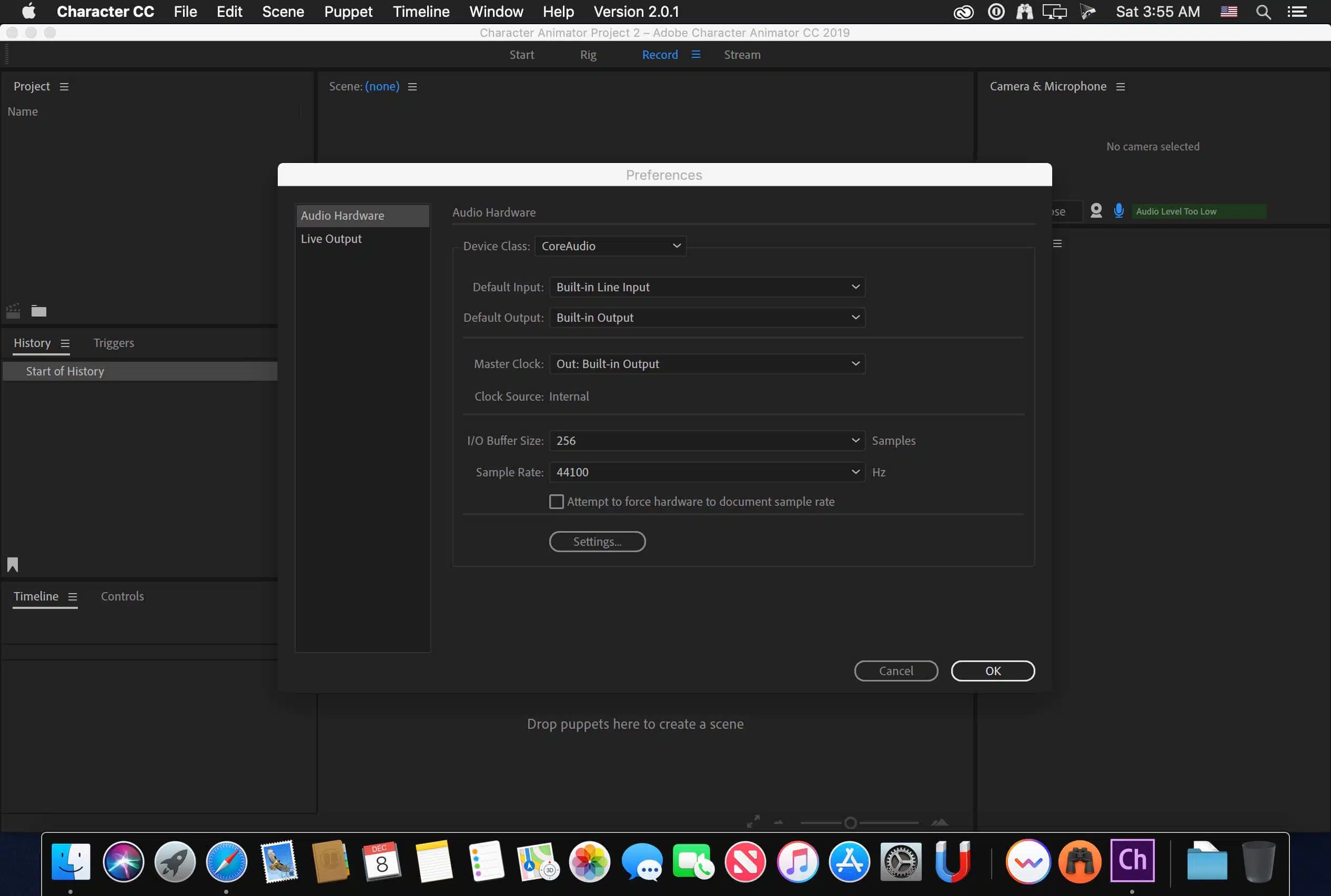
Task: Click the Creative Cloud menu bar icon
Action: coord(963,12)
